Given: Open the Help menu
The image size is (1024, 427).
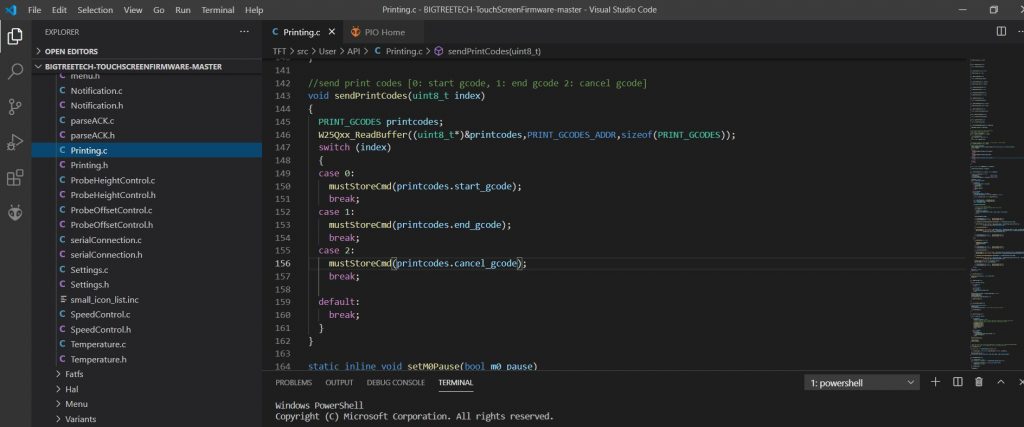Looking at the screenshot, I should pyautogui.click(x=254, y=10).
